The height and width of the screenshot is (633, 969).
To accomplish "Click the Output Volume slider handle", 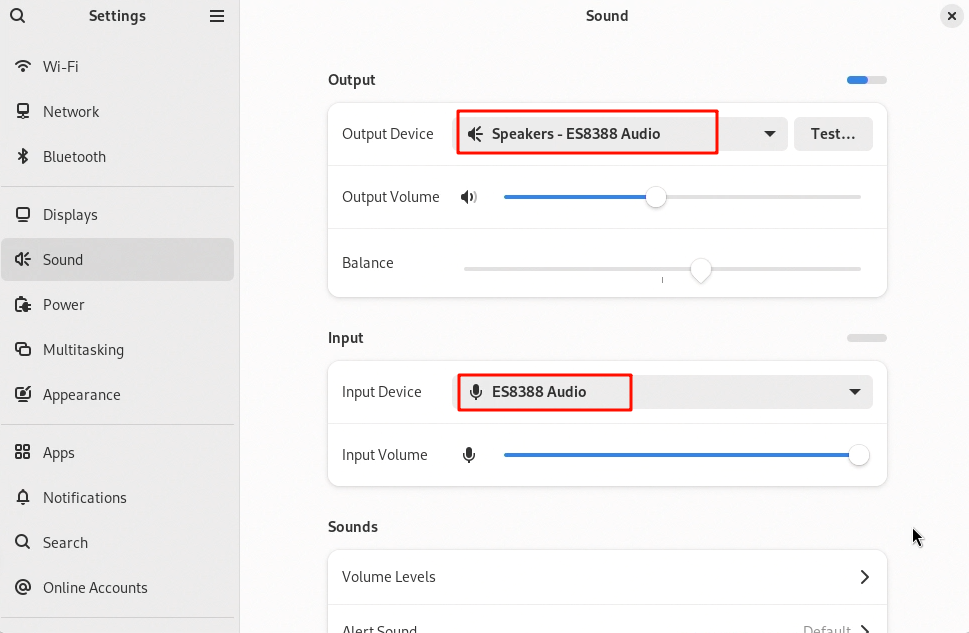I will [x=656, y=197].
